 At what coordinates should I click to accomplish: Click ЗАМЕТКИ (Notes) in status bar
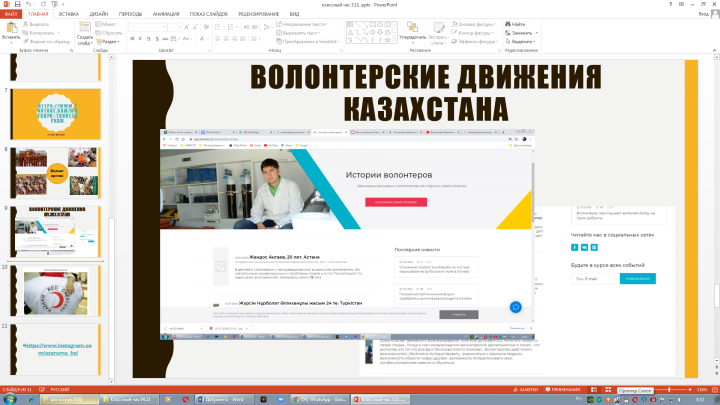coord(525,389)
